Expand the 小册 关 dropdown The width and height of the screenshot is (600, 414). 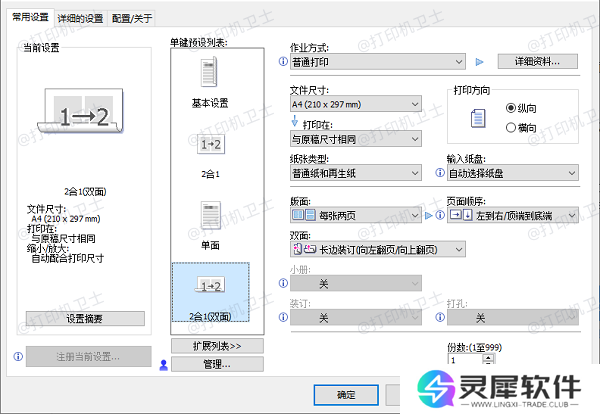356,284
